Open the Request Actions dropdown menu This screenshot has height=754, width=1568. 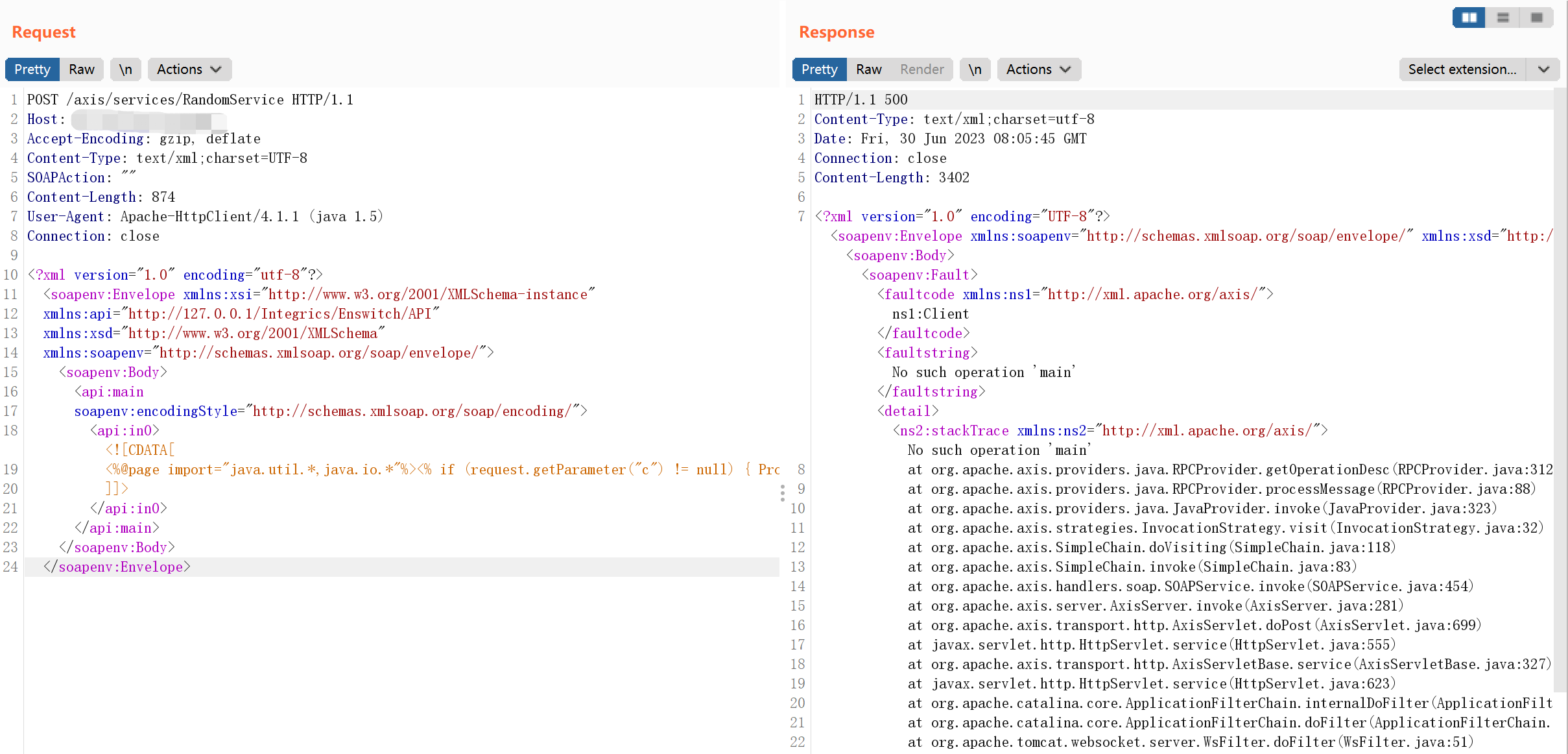pos(189,69)
